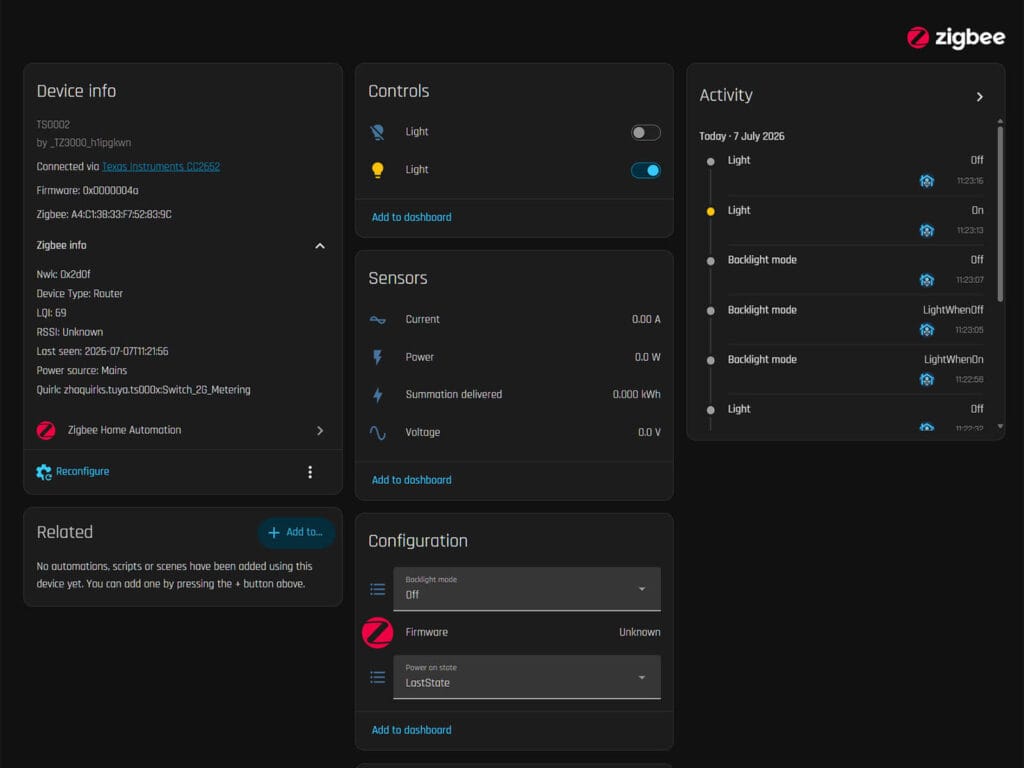
Task: Open the Power on state dropdown
Action: [x=527, y=677]
